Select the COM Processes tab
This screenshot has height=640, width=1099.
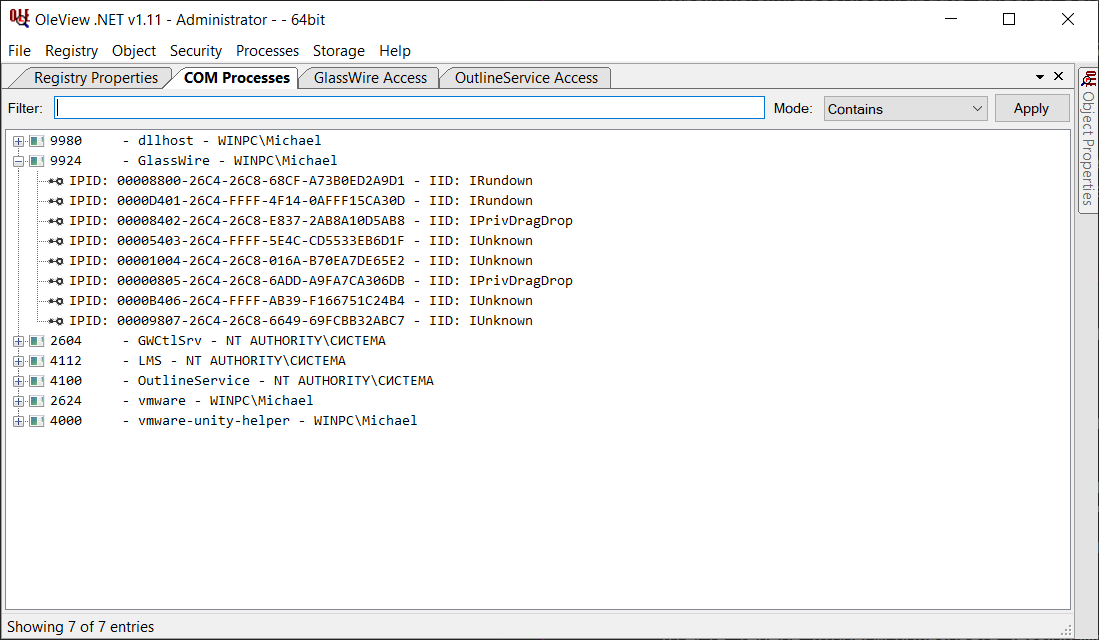[237, 78]
